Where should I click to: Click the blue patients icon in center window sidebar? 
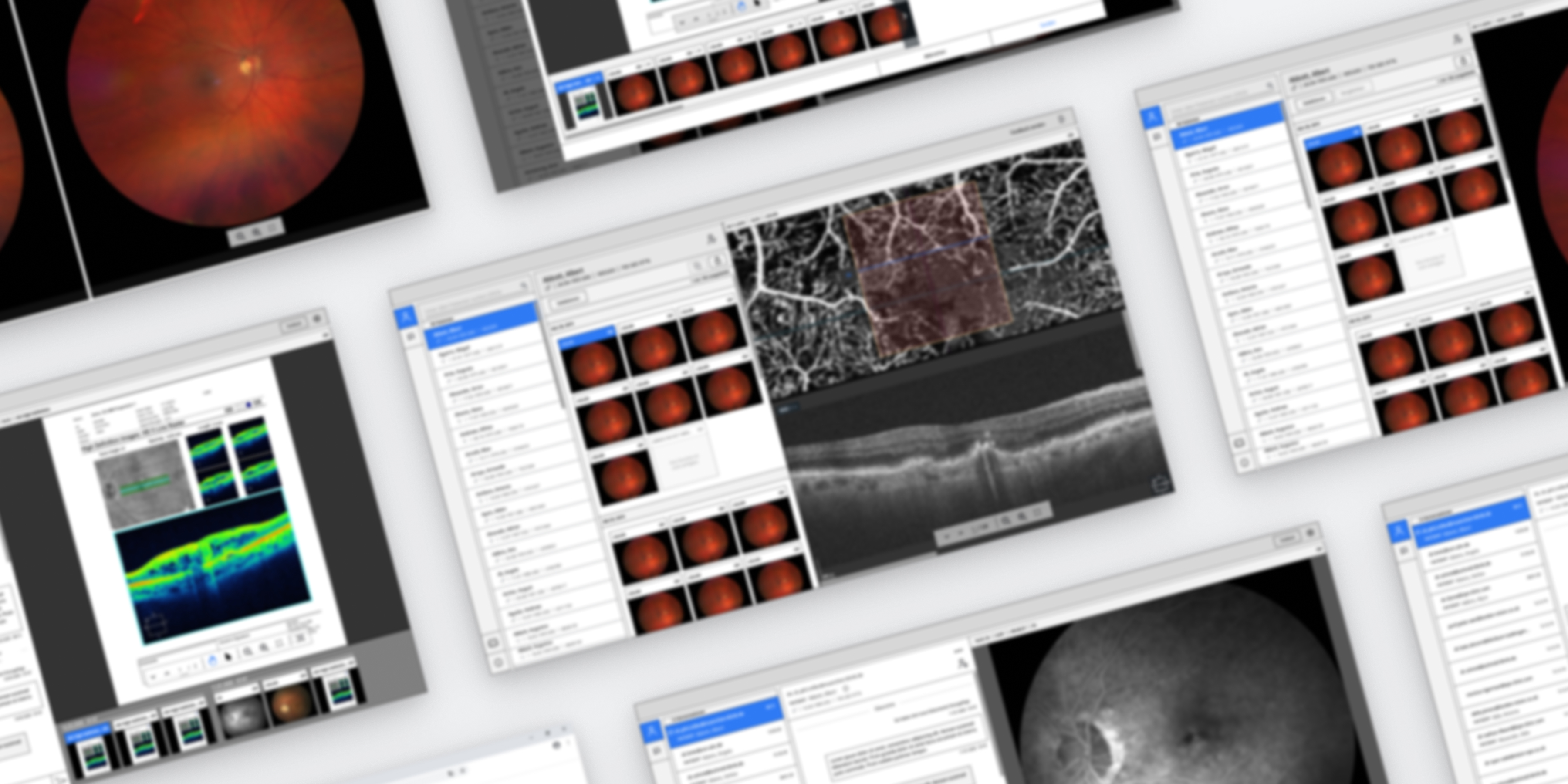click(x=406, y=317)
